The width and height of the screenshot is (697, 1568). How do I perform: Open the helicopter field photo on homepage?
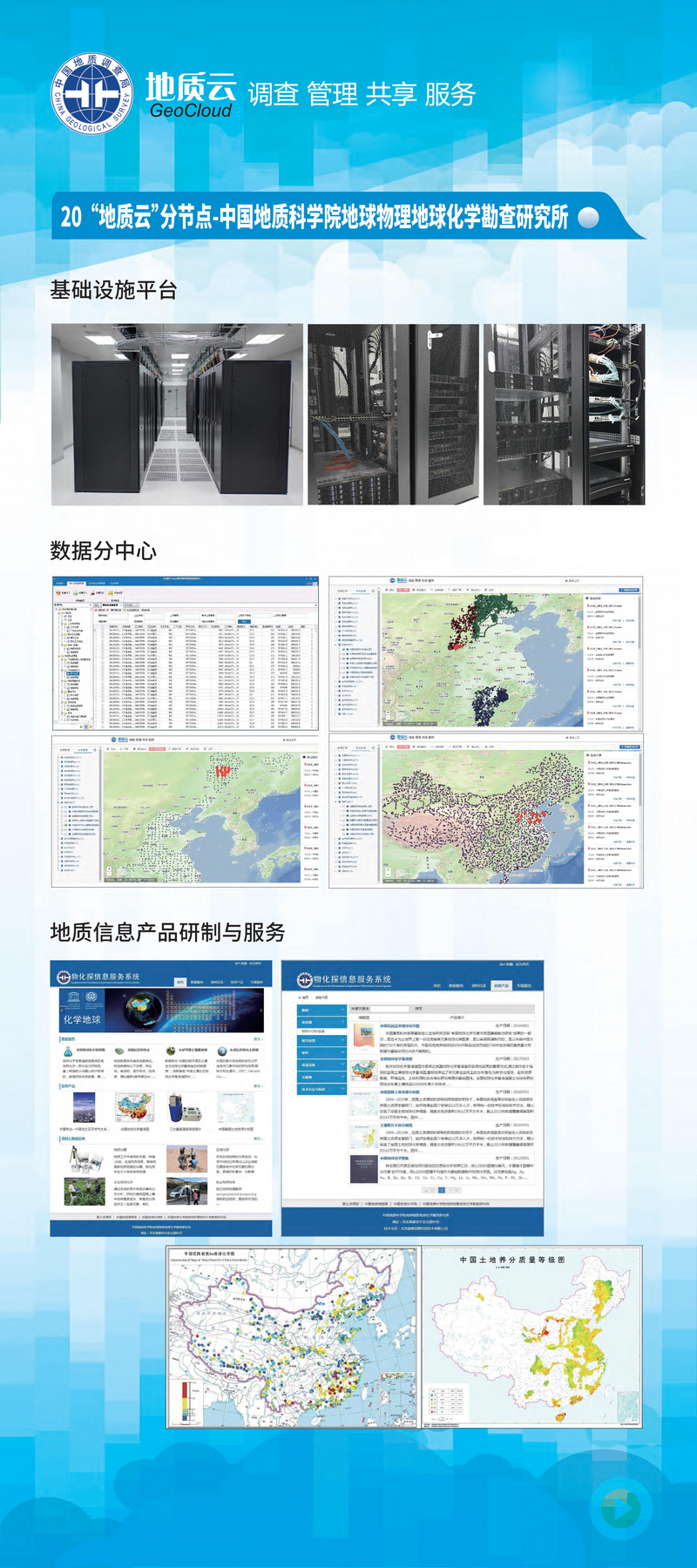click(x=187, y=1192)
